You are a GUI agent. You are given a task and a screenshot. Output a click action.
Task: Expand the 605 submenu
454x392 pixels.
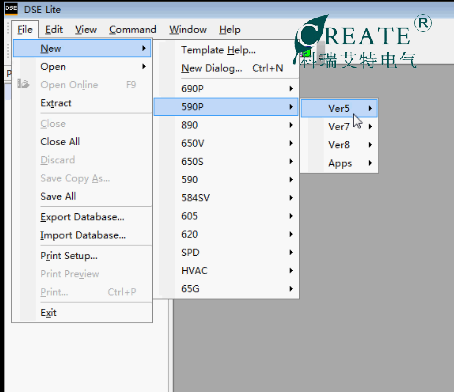(x=226, y=216)
